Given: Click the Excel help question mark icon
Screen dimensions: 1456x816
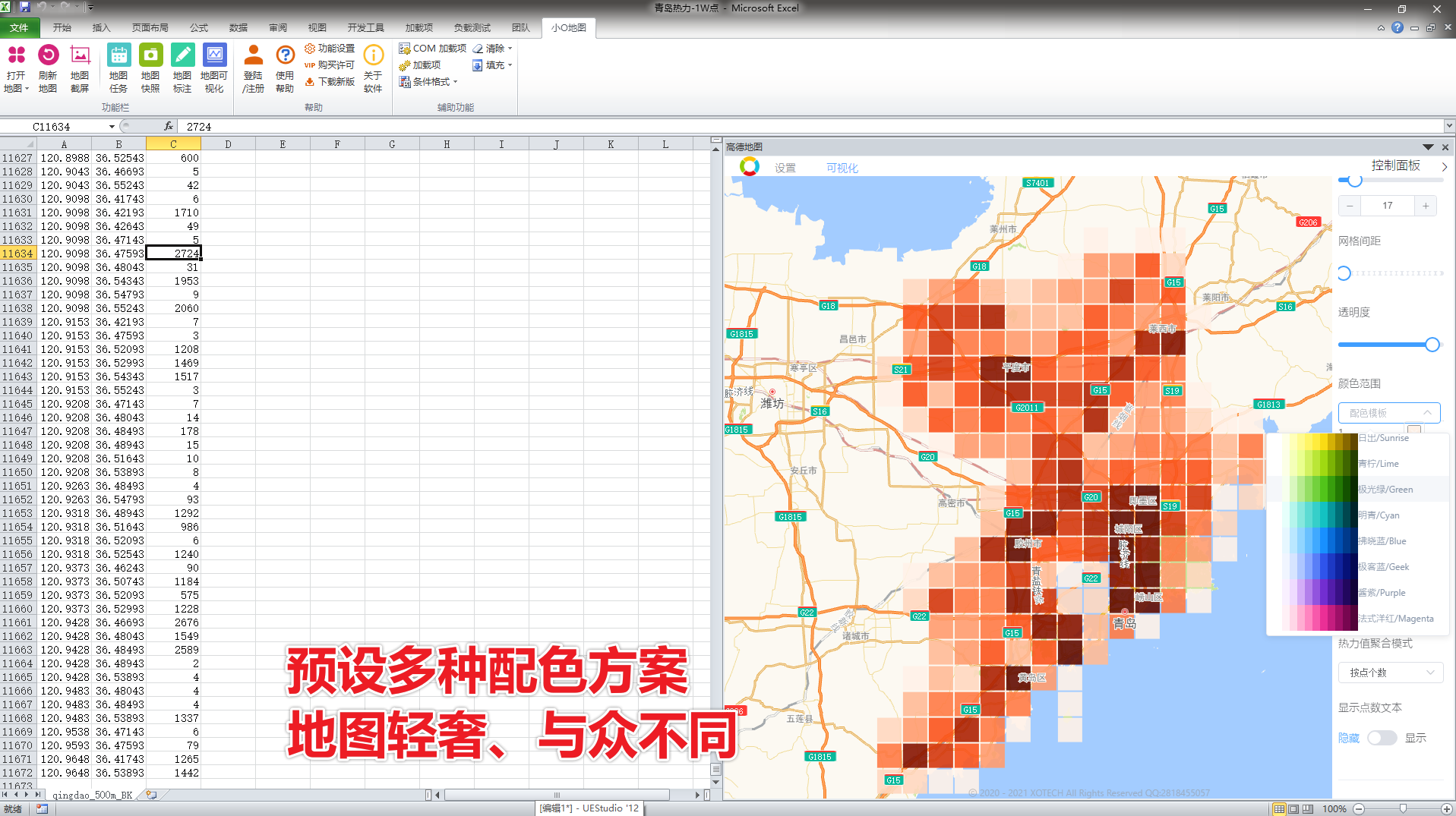Looking at the screenshot, I should (x=1397, y=27).
